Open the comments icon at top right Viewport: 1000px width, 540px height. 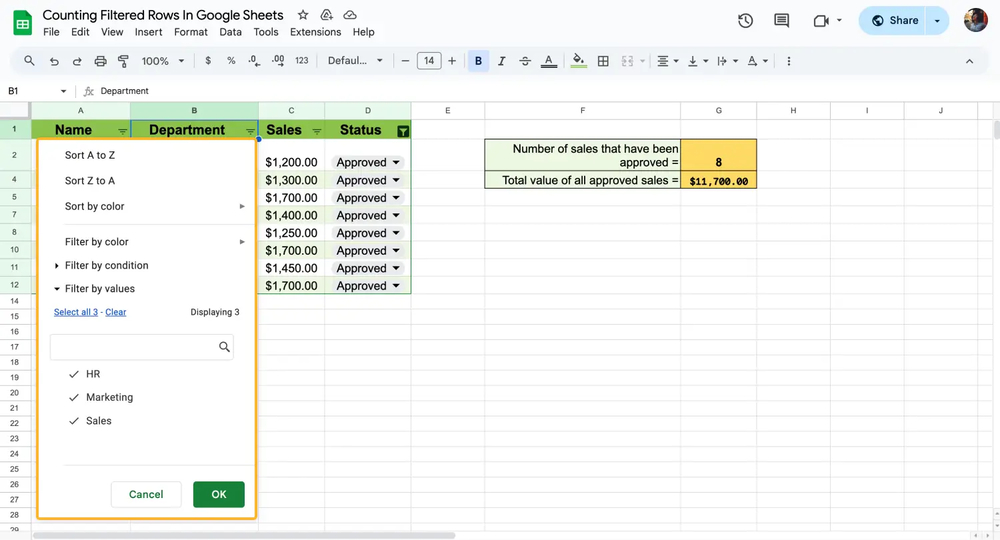tap(781, 21)
